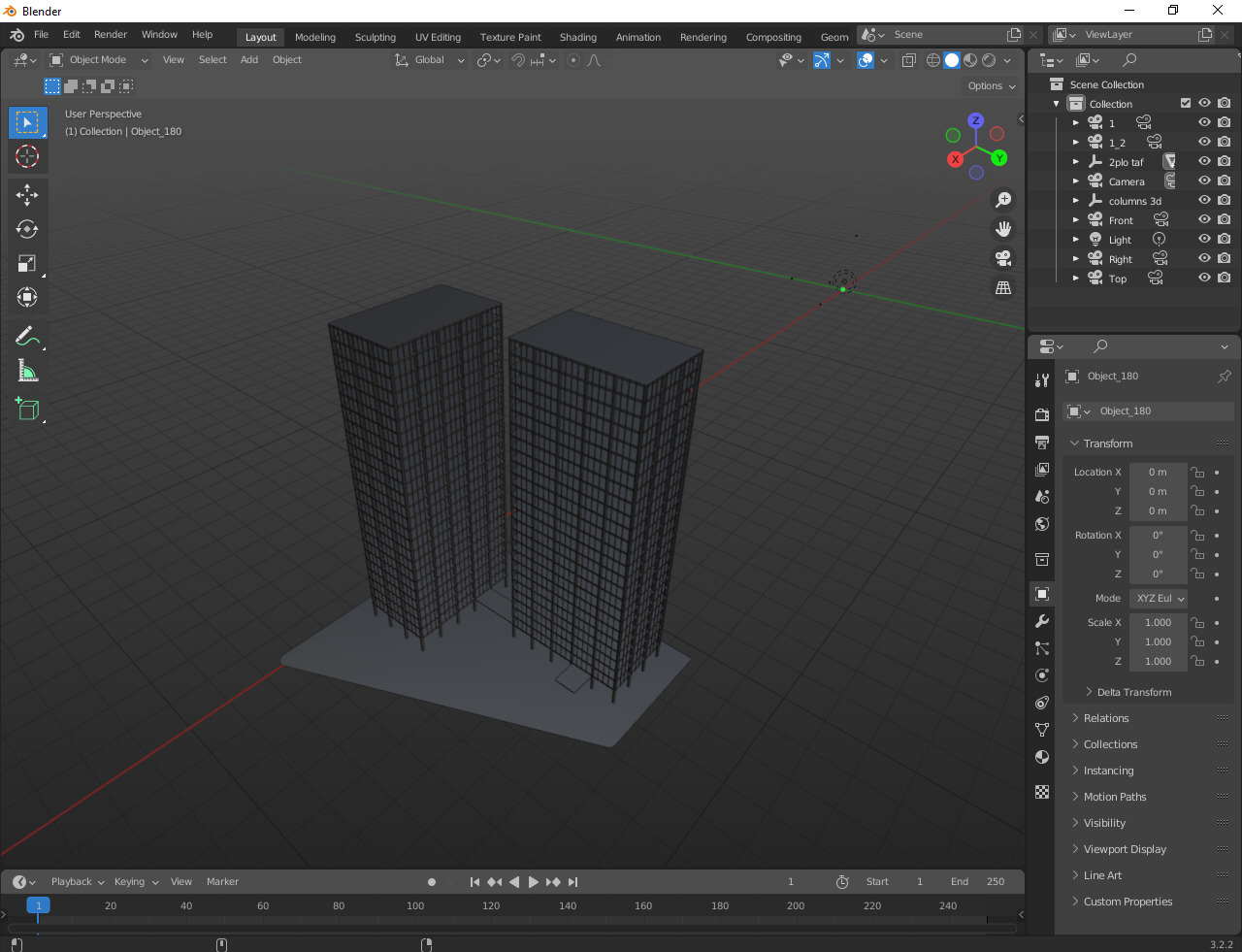Select the Add Cube tool
Screen dimensions: 1242x952
[x=27, y=410]
